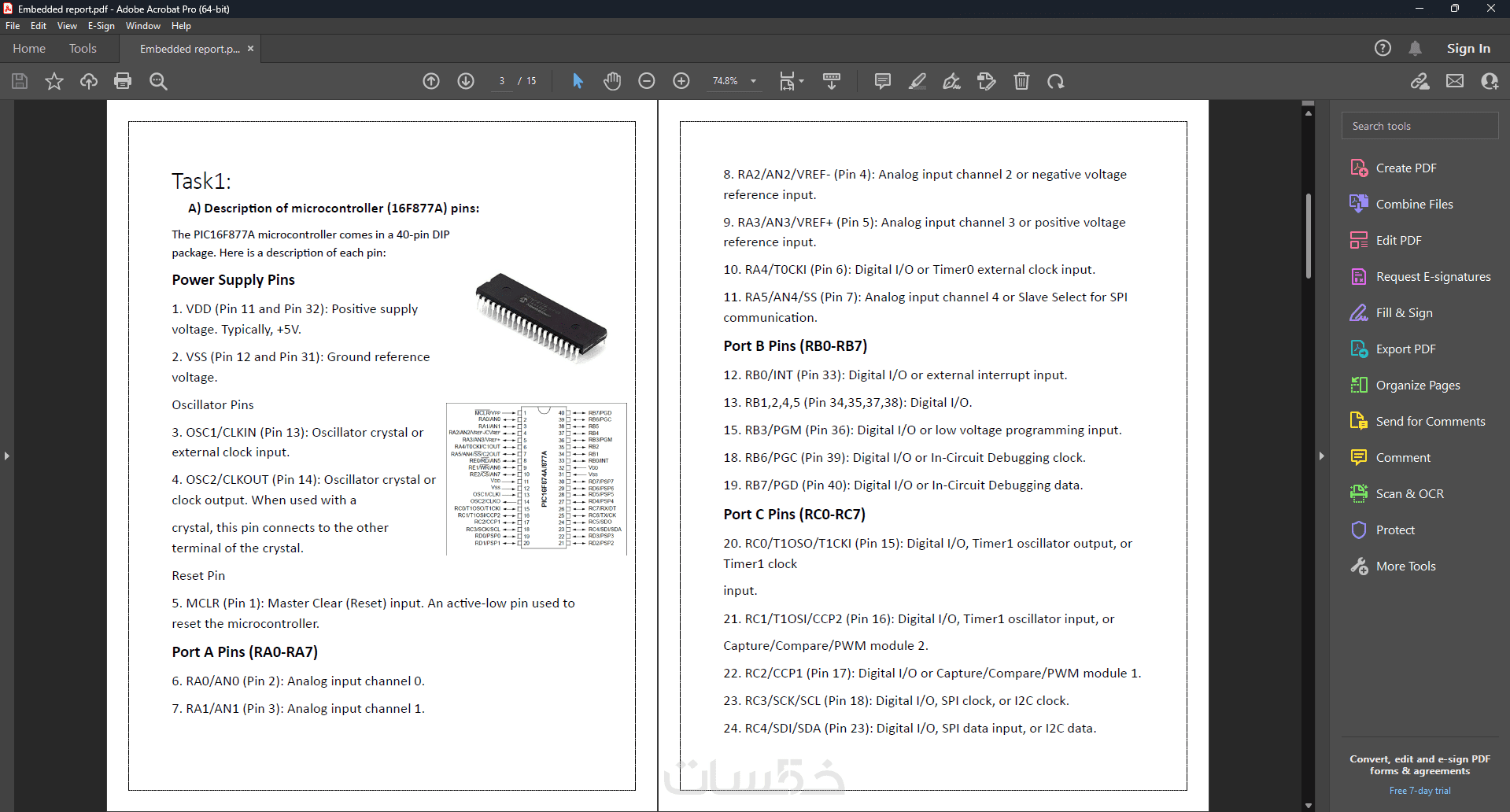Screen dimensions: 1510x812
Task: Open the notifications bell
Action: pos(1415,48)
